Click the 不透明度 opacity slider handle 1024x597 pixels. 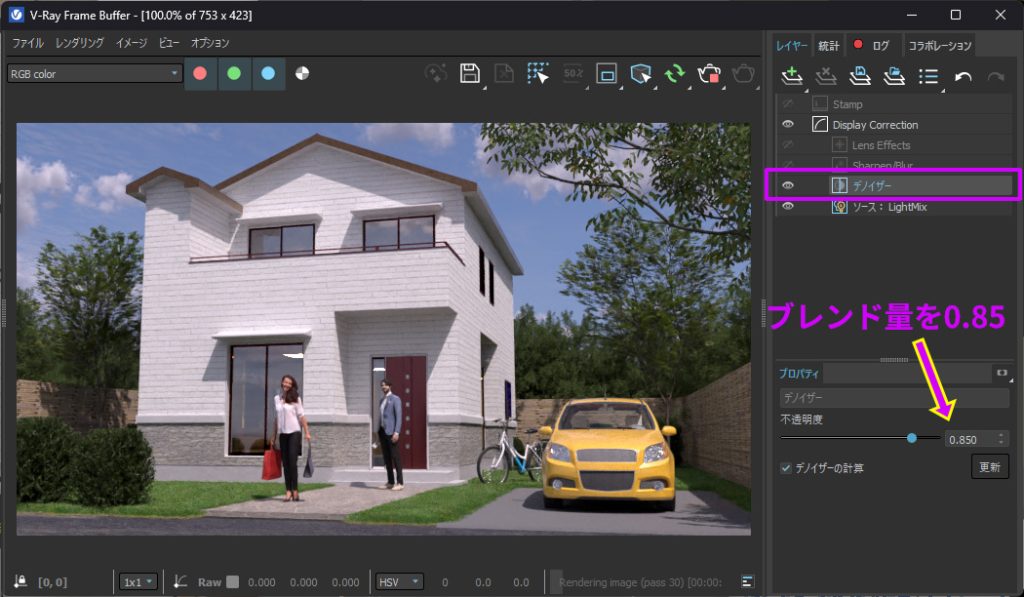tap(912, 438)
